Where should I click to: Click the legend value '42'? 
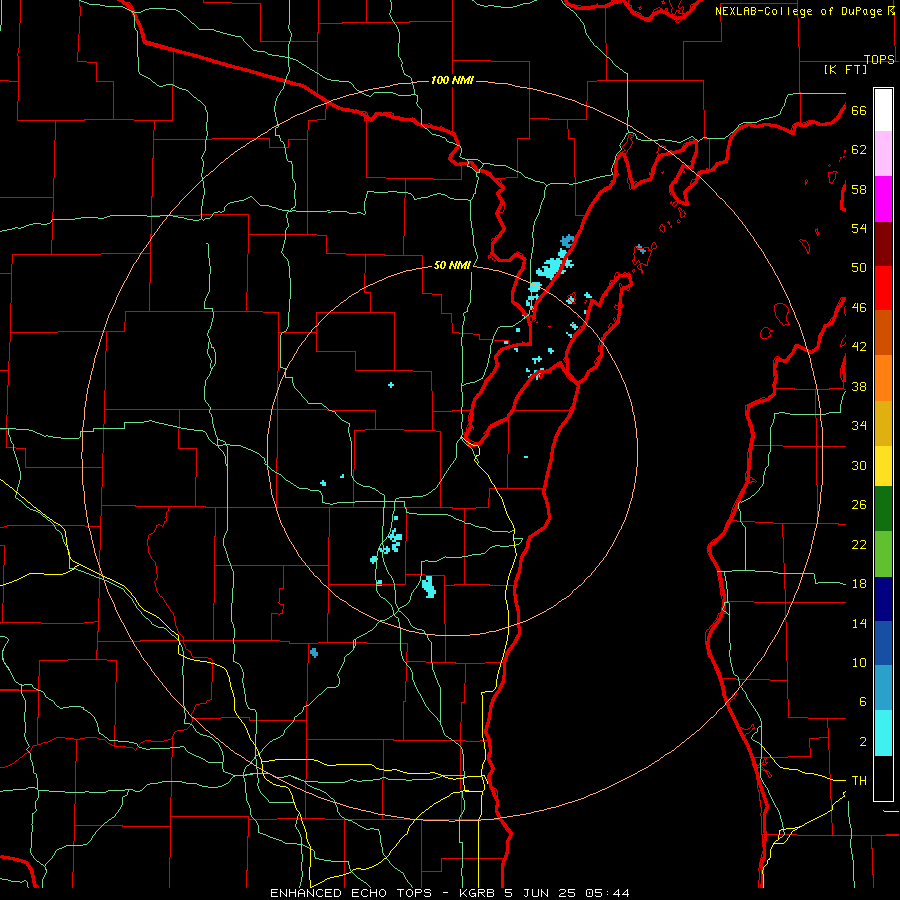(859, 347)
